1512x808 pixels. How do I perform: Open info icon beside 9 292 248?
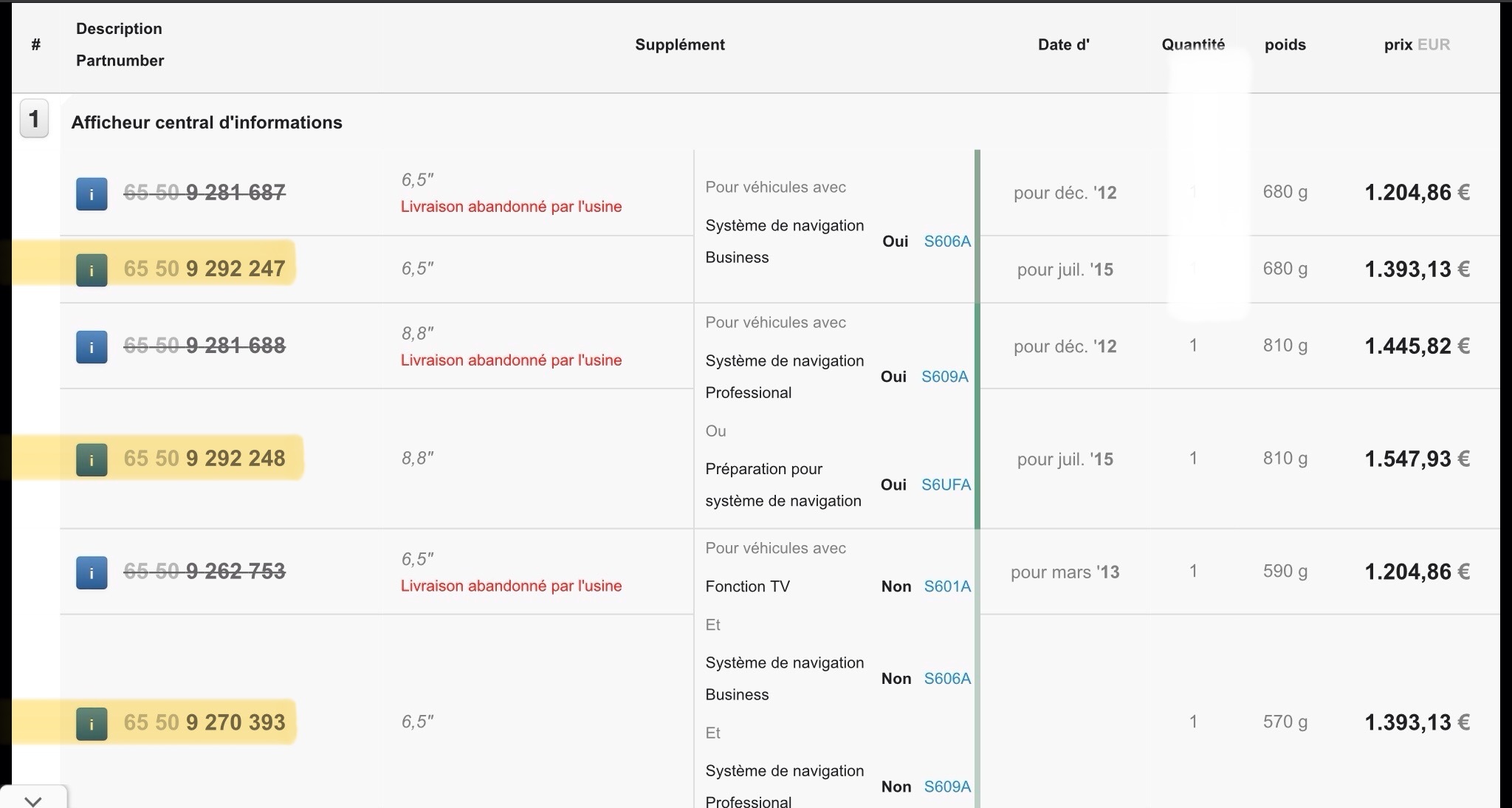point(92,460)
